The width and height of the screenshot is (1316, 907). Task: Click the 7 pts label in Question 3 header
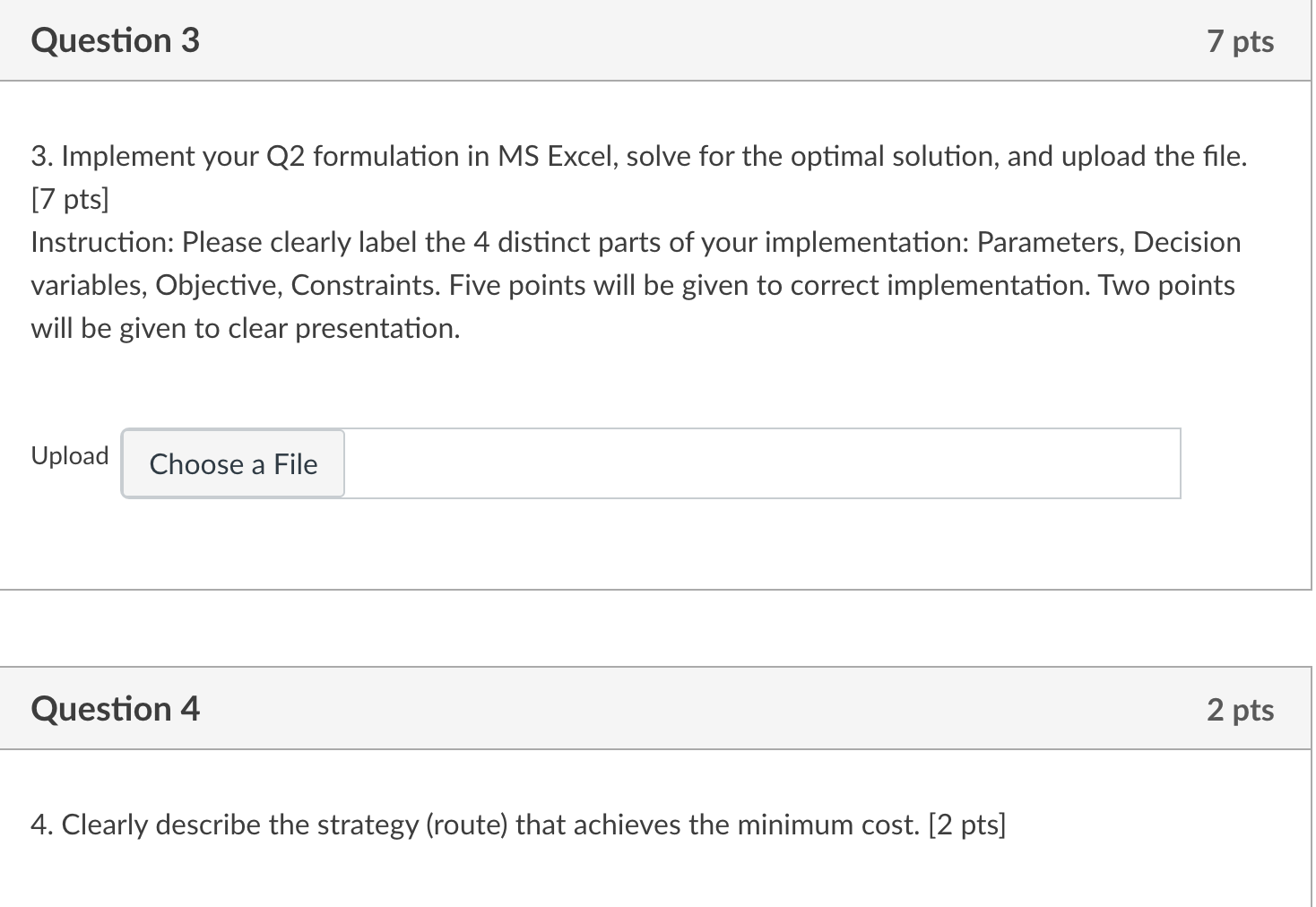point(1240,41)
